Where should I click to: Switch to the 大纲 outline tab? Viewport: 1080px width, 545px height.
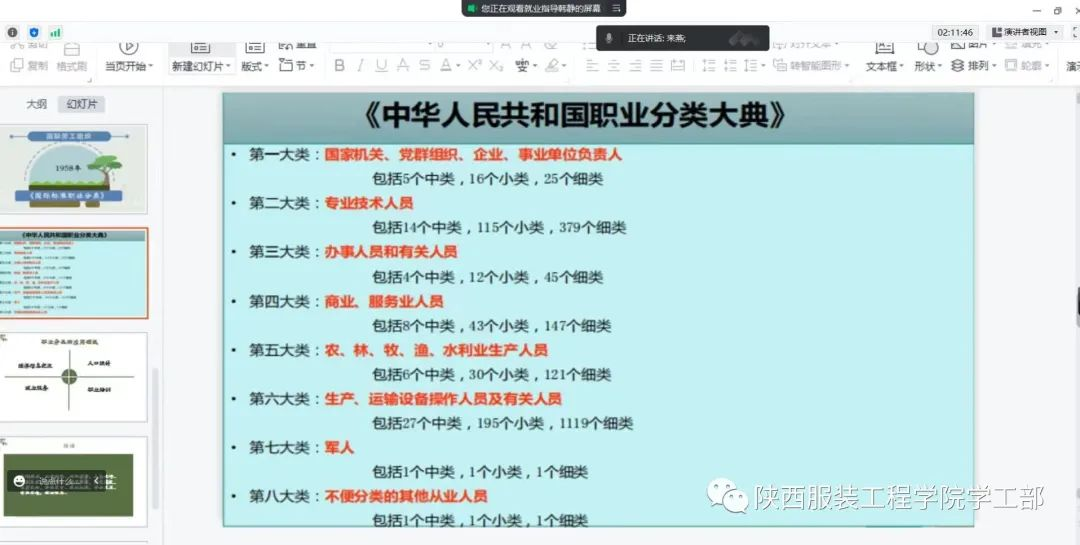37,104
